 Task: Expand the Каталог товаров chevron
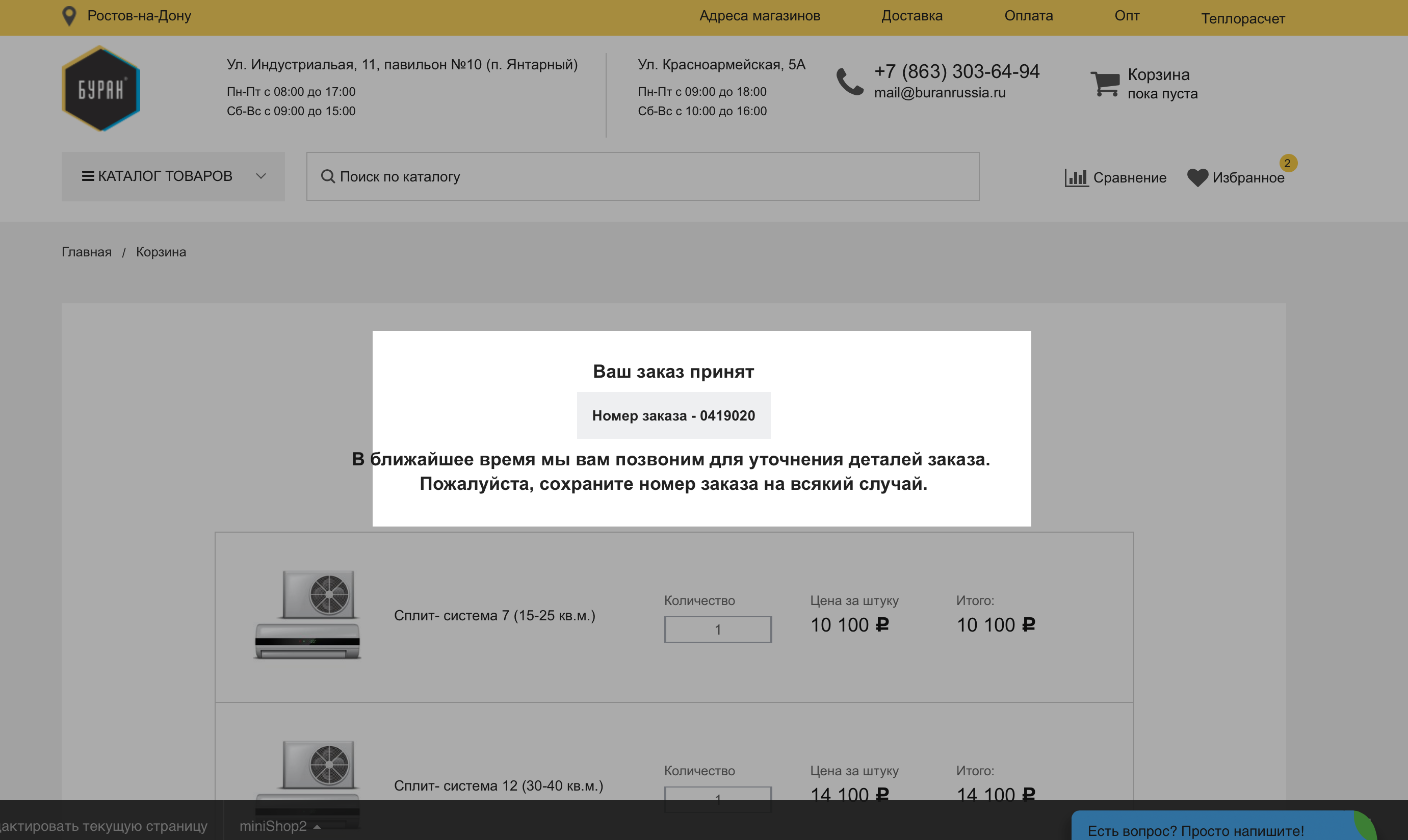click(x=260, y=176)
